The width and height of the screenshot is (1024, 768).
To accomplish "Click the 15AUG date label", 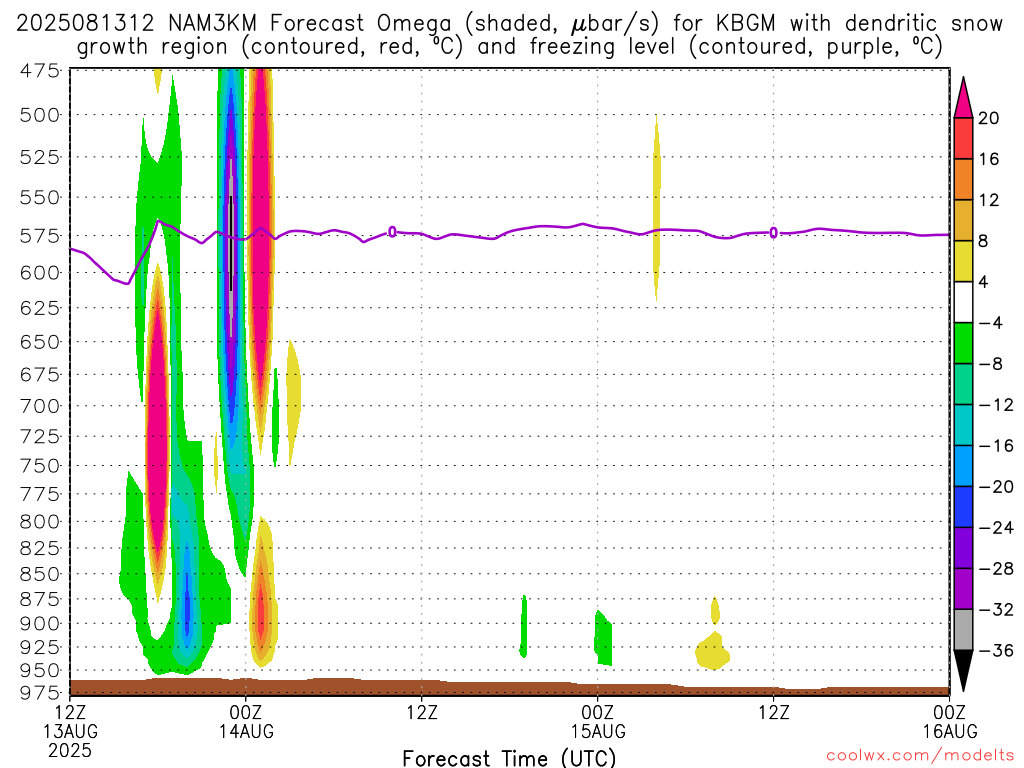I will coord(598,731).
